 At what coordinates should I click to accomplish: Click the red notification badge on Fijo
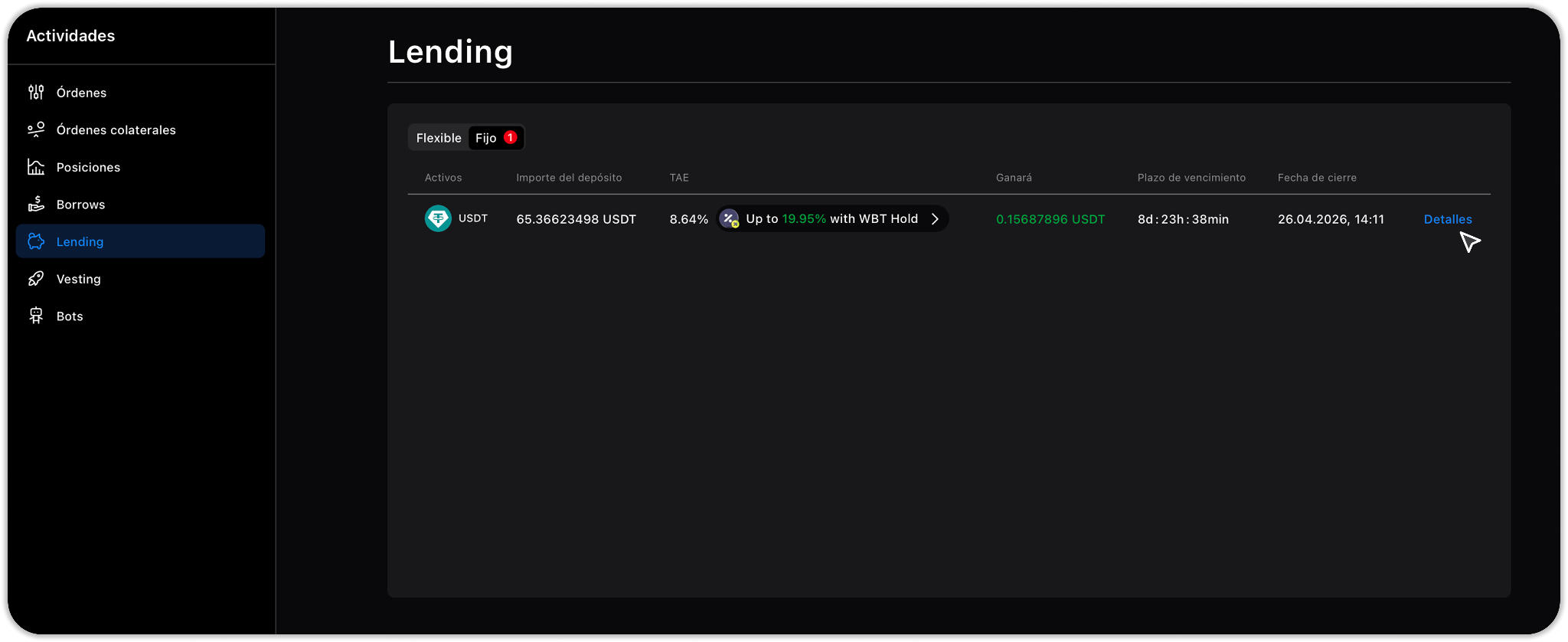[x=511, y=137]
